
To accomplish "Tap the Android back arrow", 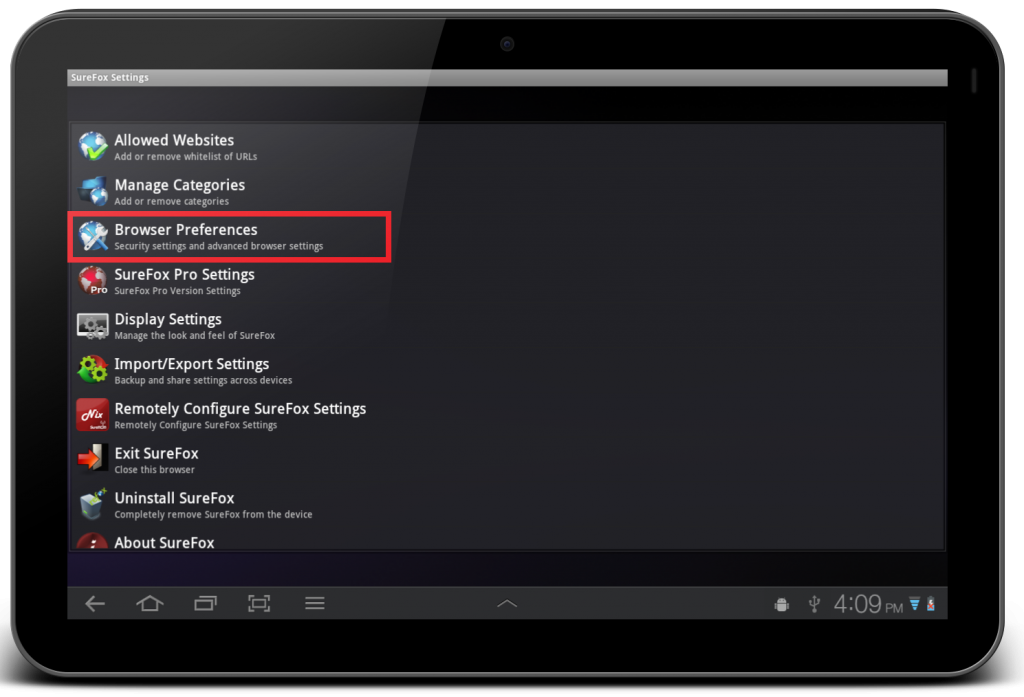I will pyautogui.click(x=95, y=604).
